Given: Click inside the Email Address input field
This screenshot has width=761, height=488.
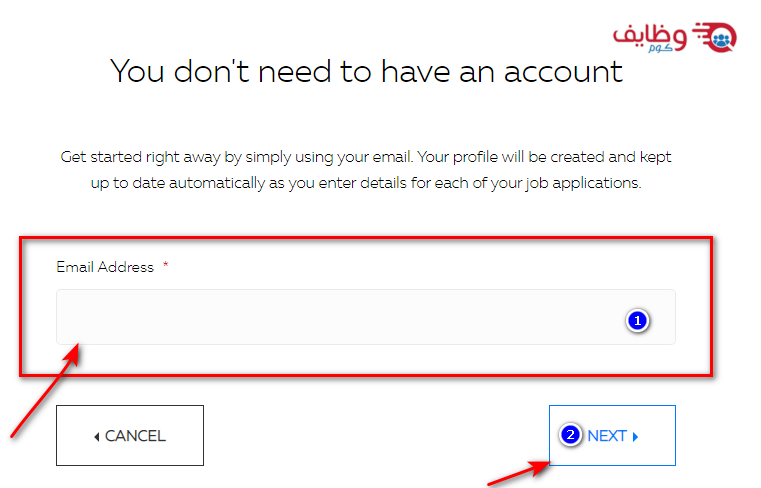Looking at the screenshot, I should (x=365, y=317).
